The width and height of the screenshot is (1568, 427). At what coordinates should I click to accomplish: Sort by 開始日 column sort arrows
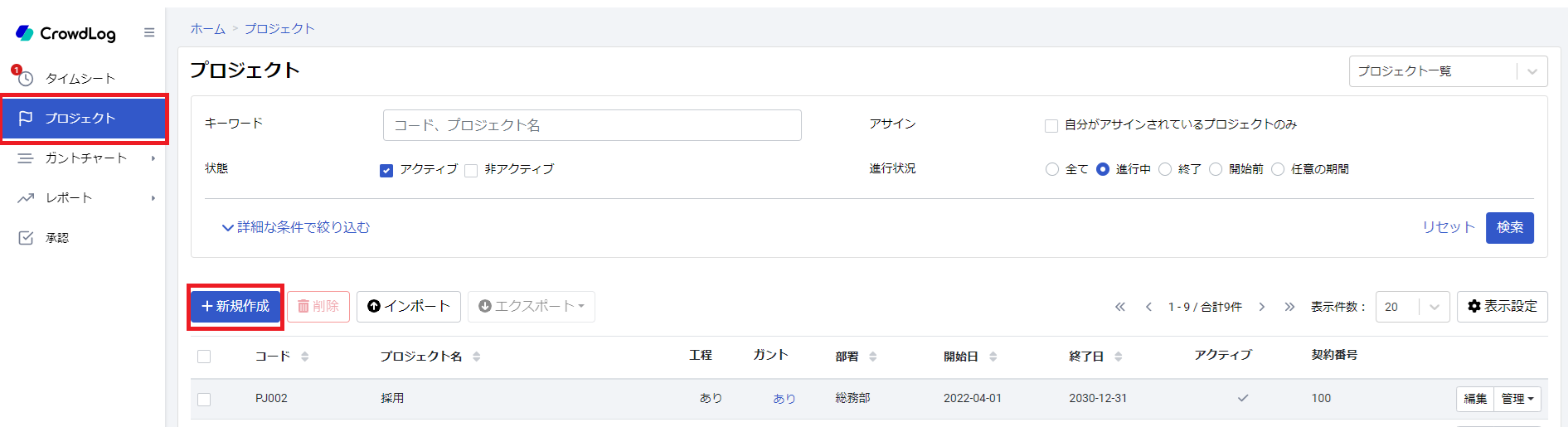[993, 357]
